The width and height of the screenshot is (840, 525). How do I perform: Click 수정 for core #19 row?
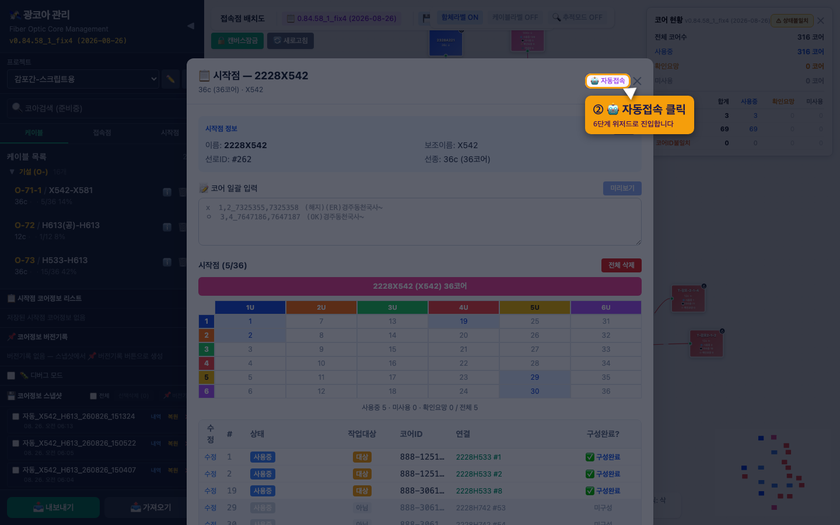tap(210, 491)
